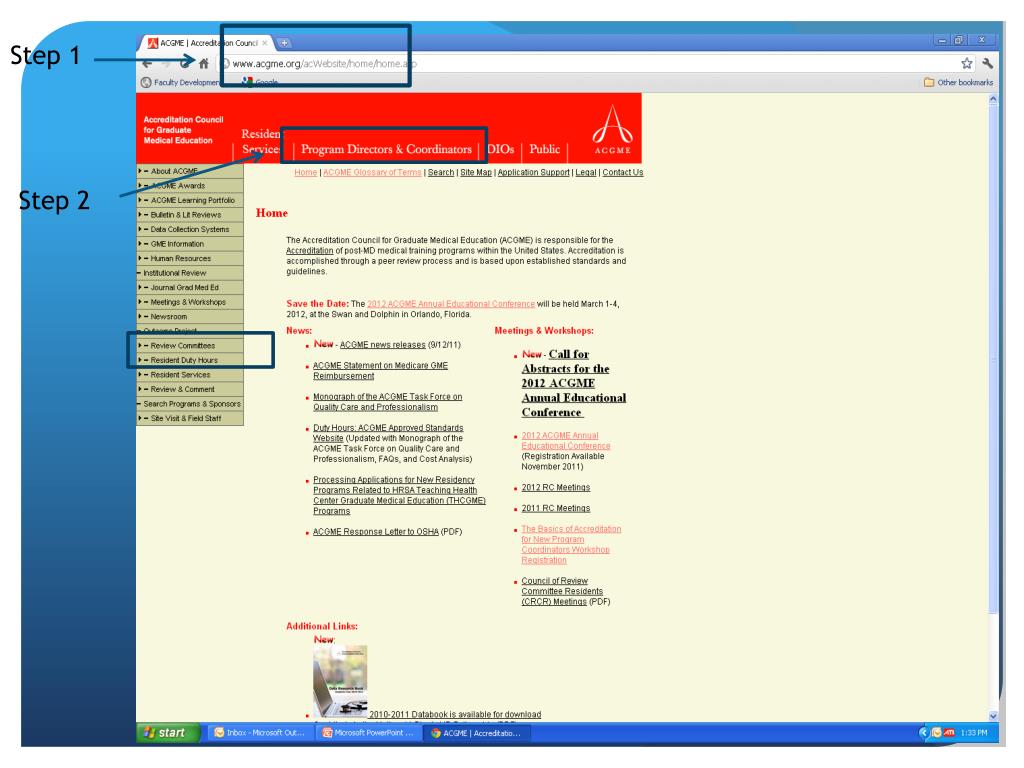Open the Accreditation link in intro paragraph
Screen dimensions: 1024x768
(x=310, y=251)
